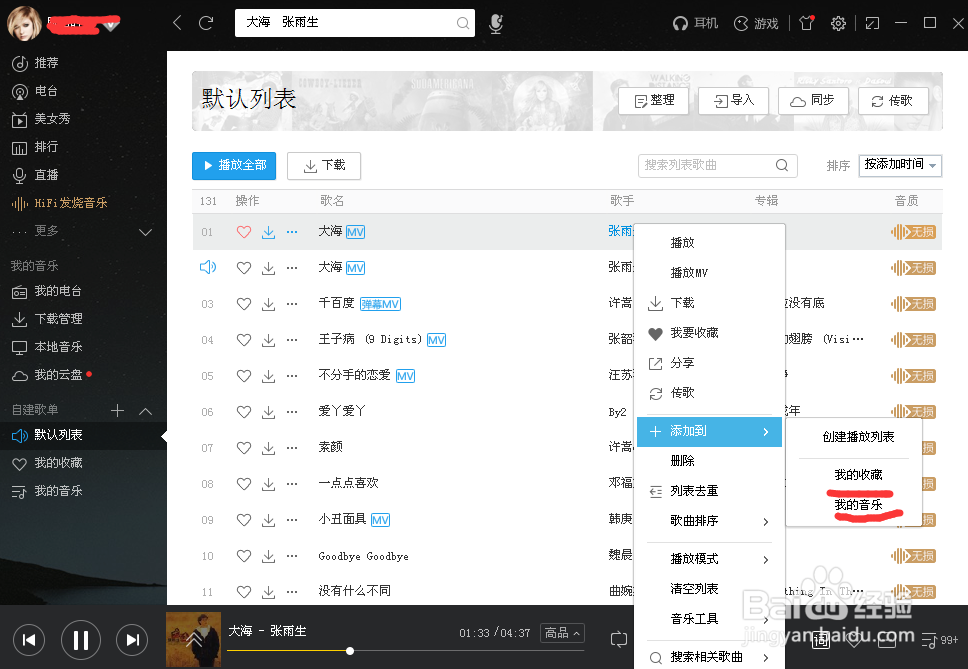Click the 下载 download all button

coord(324,165)
